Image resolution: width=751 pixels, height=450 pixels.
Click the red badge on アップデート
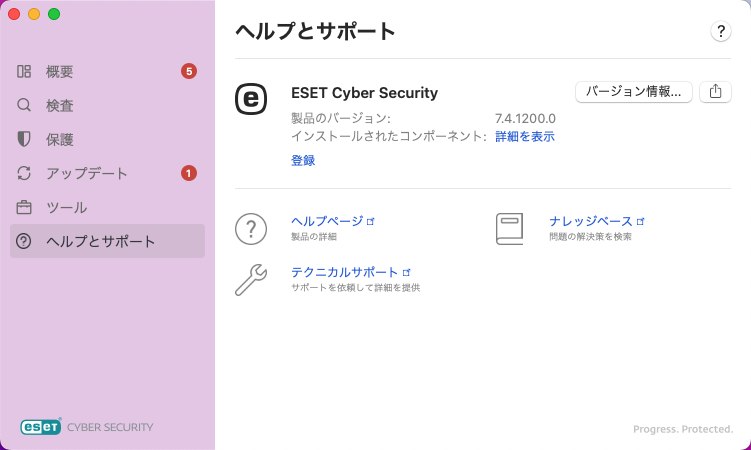pyautogui.click(x=188, y=173)
